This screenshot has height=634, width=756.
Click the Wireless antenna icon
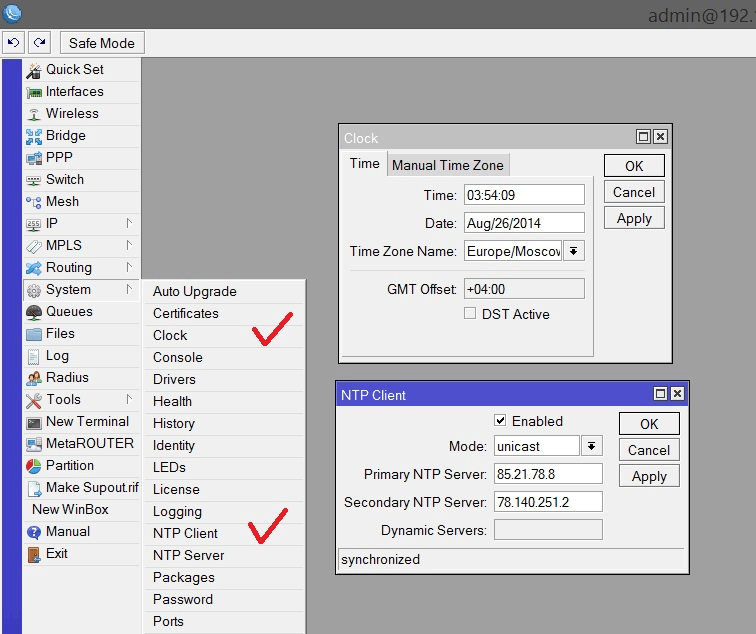tap(34, 114)
